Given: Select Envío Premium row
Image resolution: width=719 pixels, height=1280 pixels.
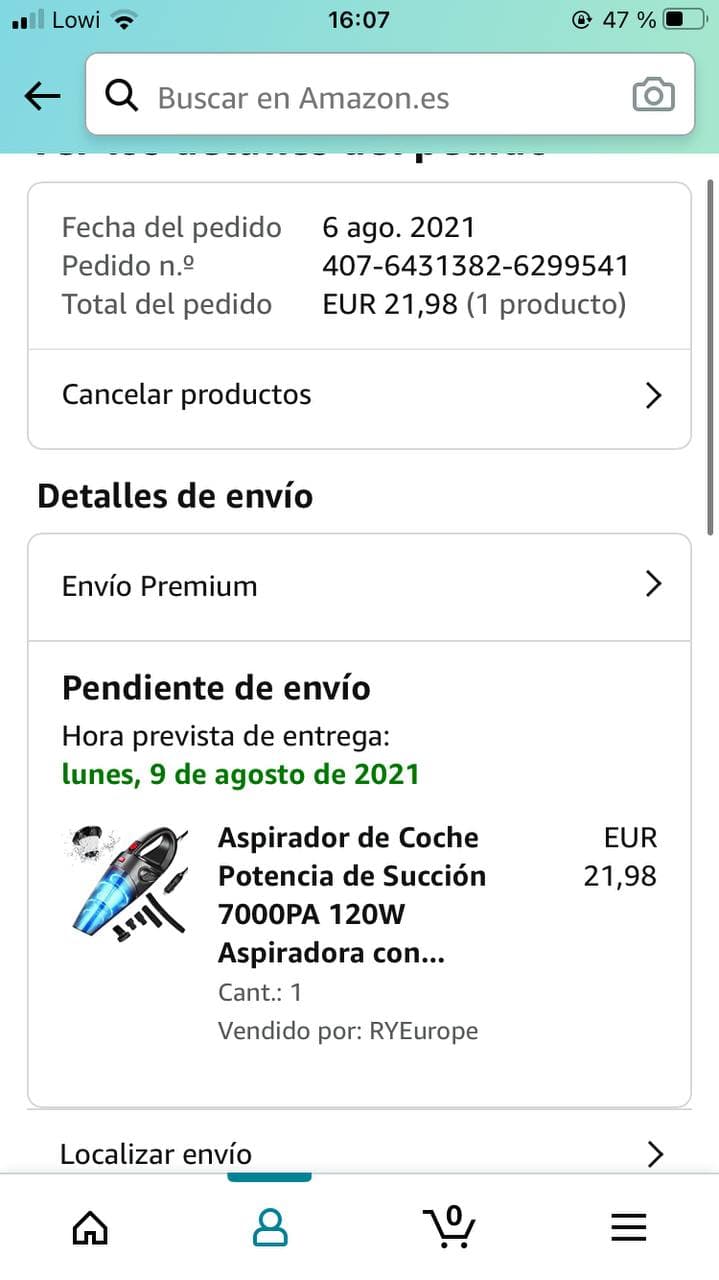Looking at the screenshot, I should point(160,586).
